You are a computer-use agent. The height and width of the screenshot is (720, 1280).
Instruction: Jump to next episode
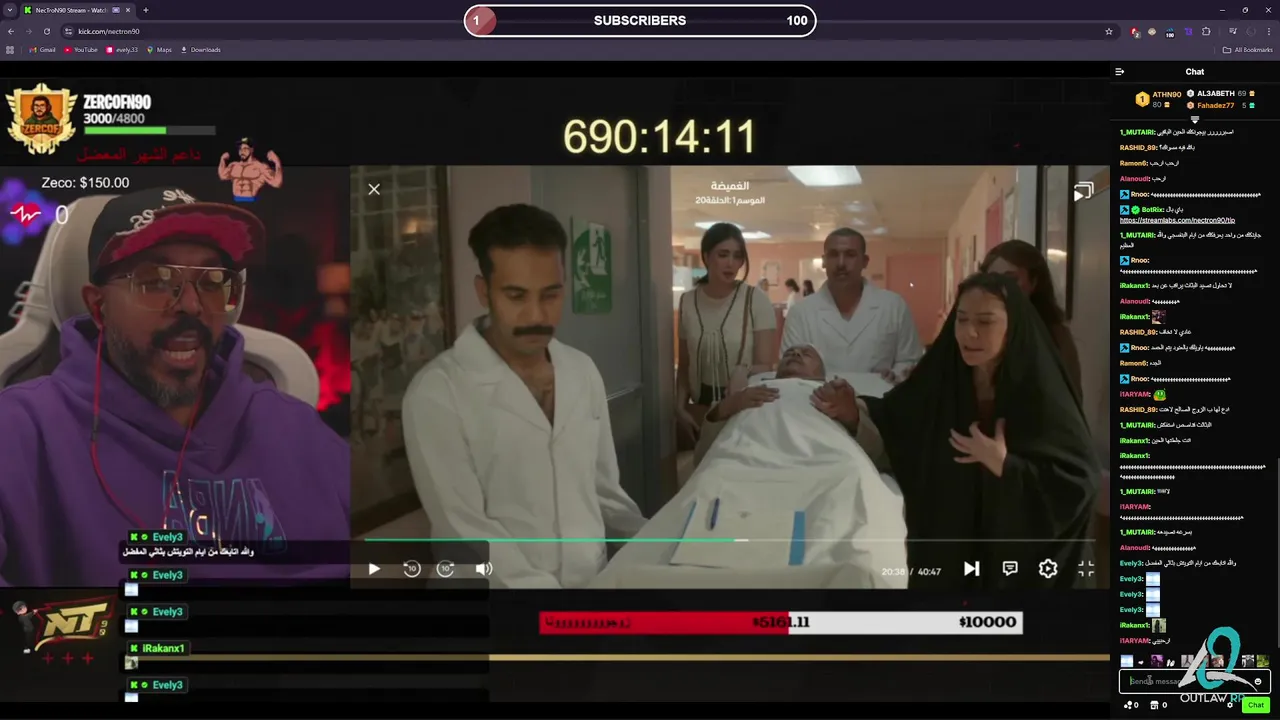[971, 569]
